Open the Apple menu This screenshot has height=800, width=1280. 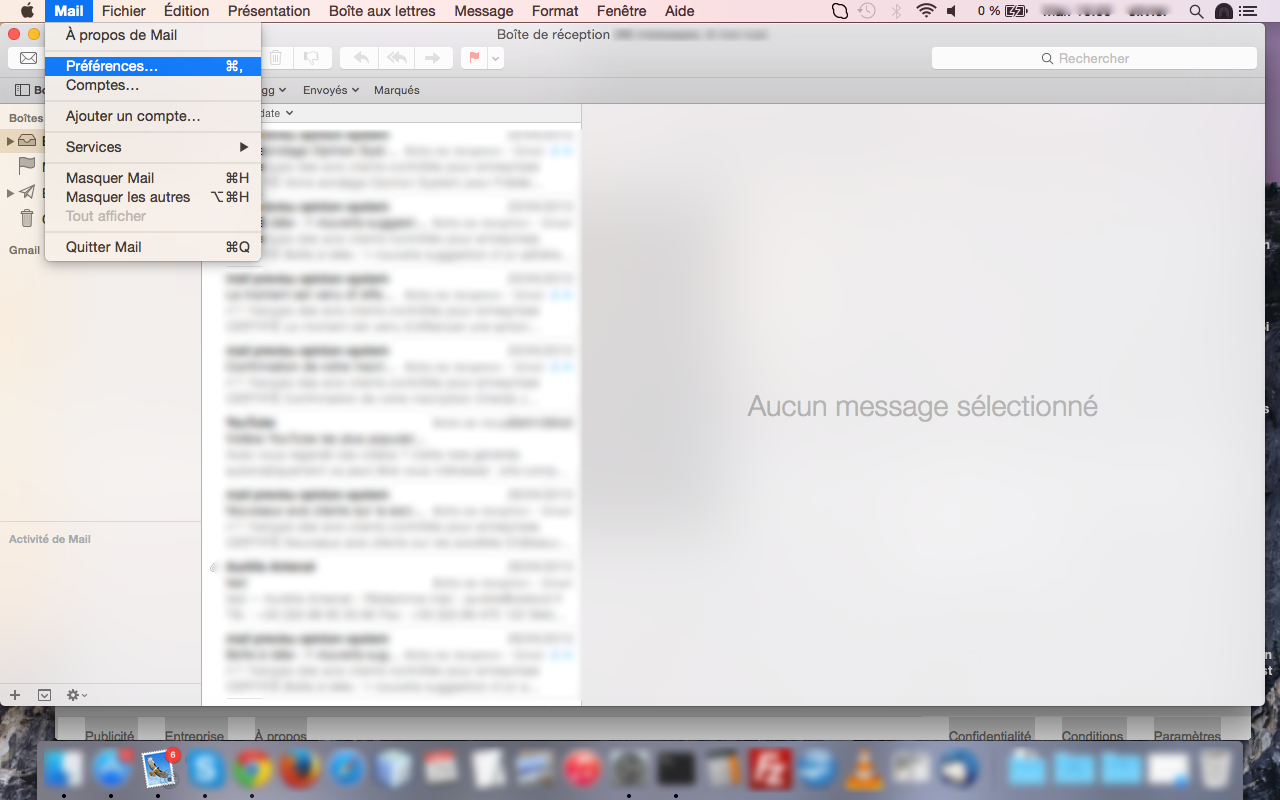[27, 11]
